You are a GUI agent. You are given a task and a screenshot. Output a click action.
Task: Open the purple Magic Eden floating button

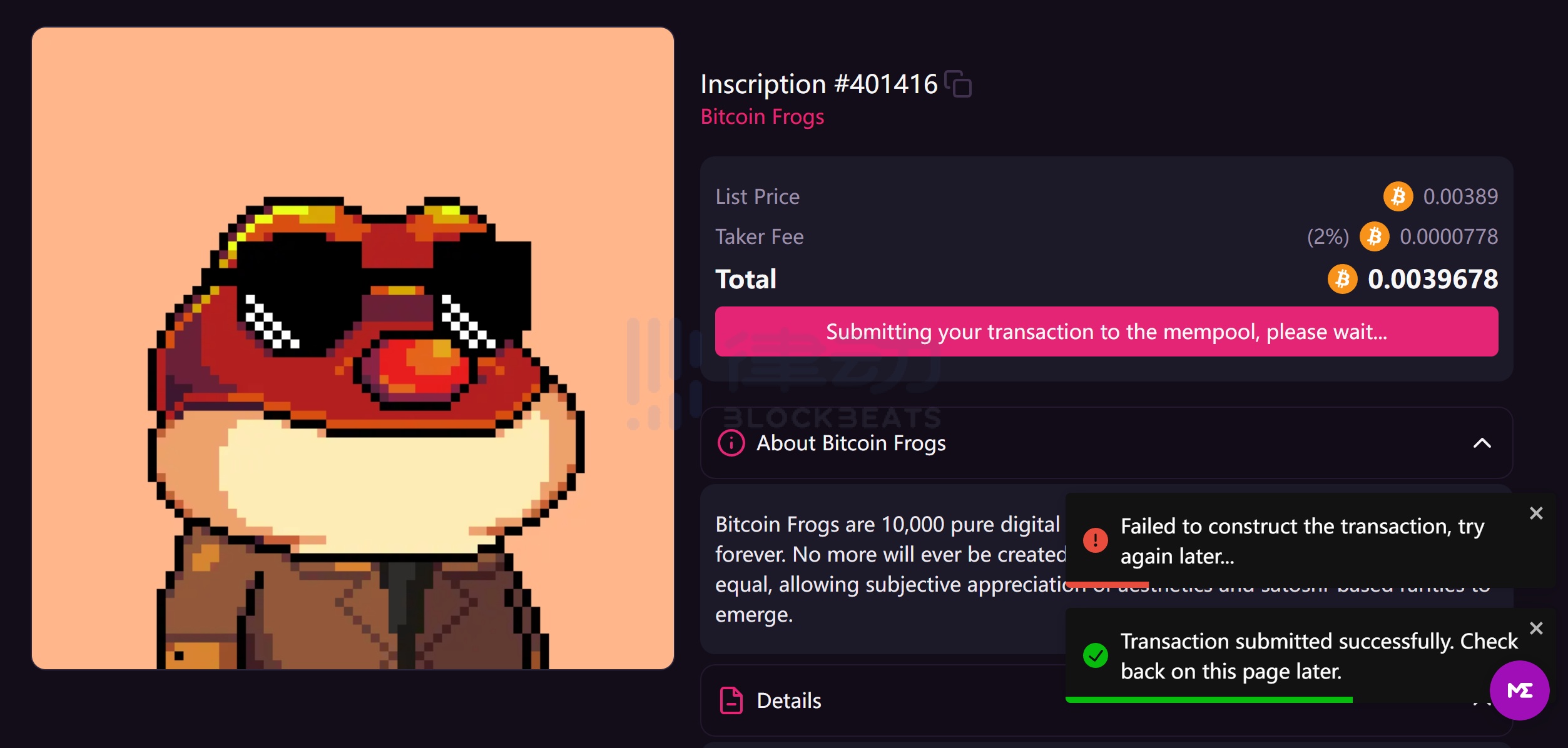click(1519, 690)
